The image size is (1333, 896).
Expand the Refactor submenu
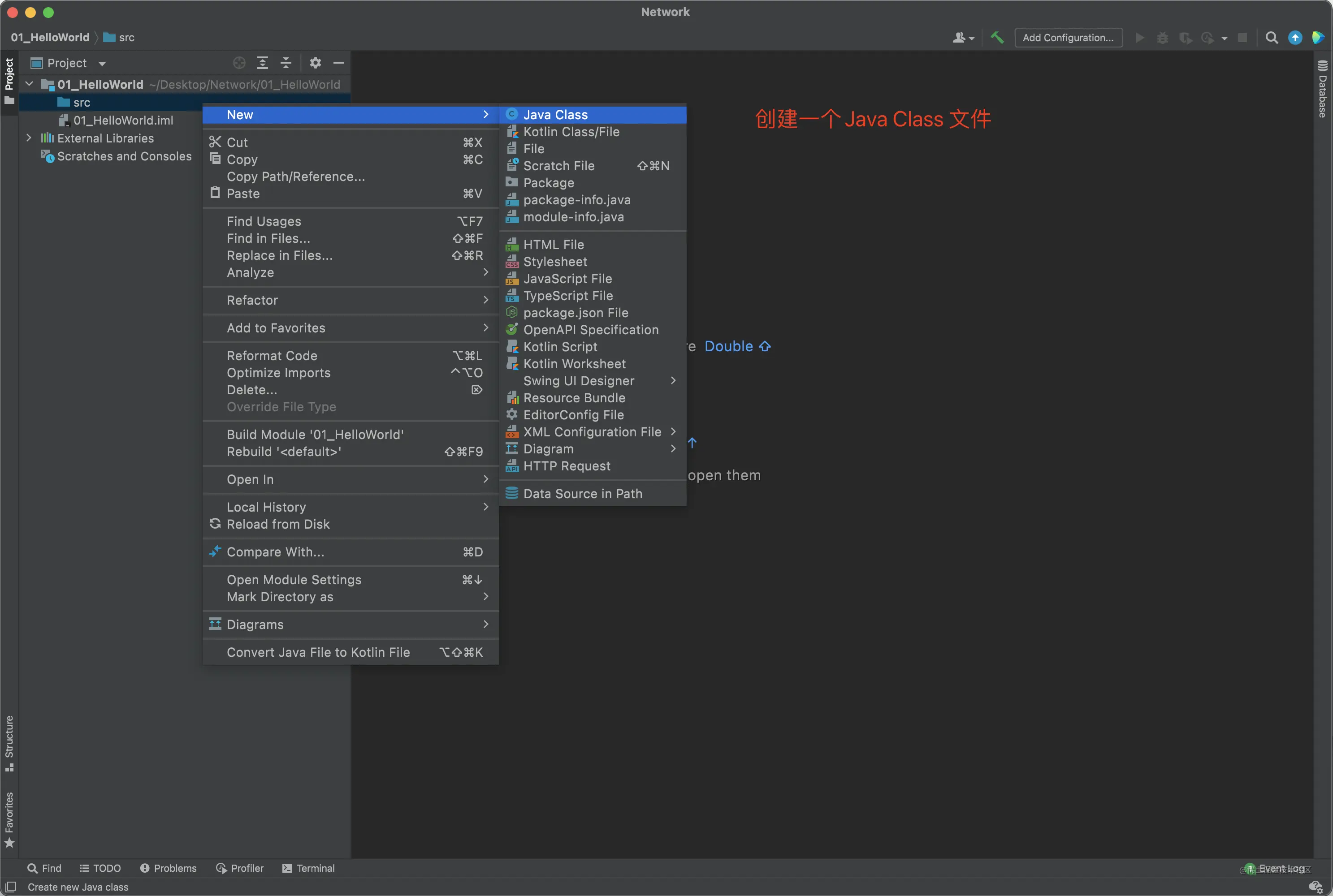351,300
